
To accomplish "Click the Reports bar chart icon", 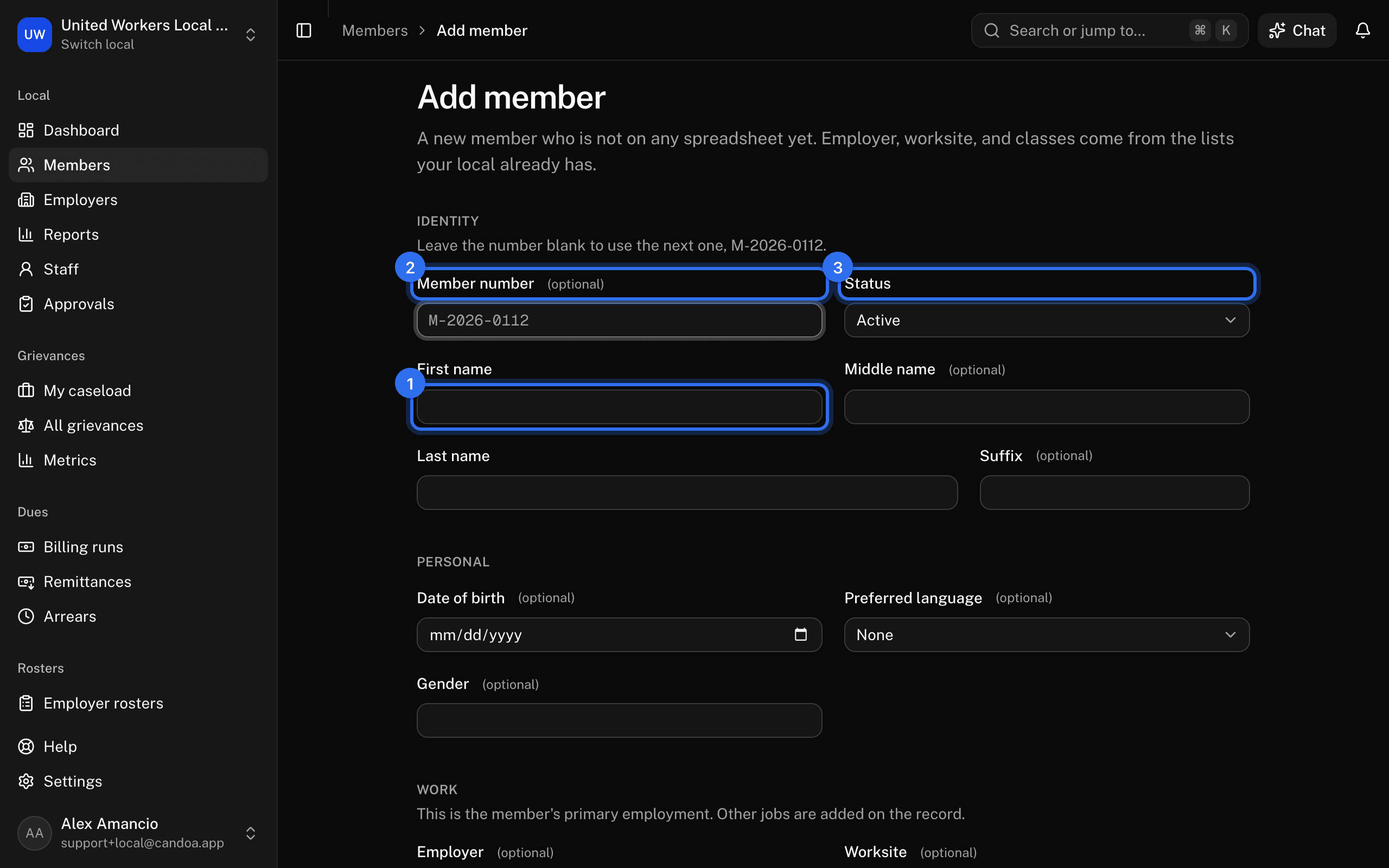I will click(26, 234).
